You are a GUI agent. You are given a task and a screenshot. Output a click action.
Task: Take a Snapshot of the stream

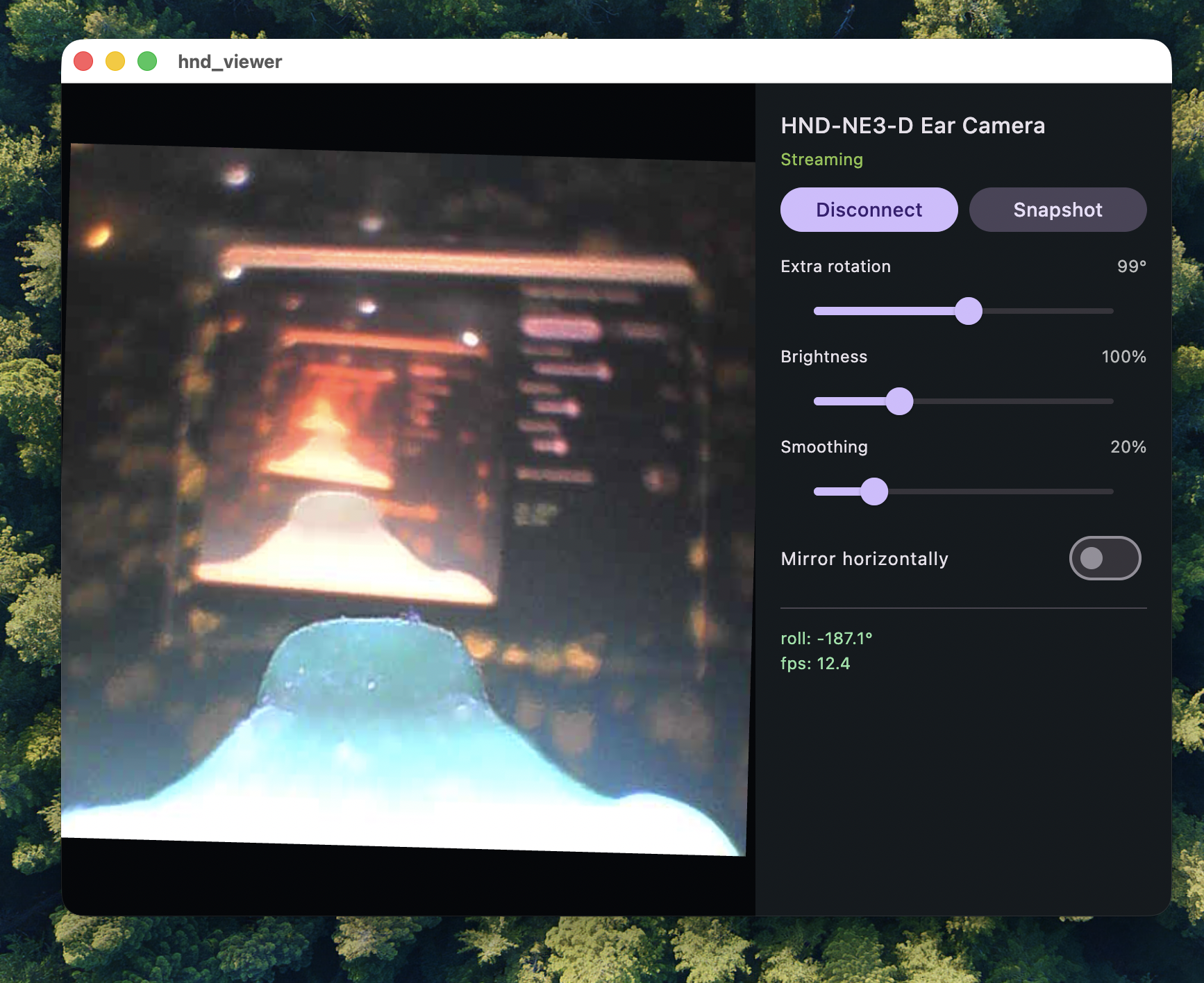click(1057, 210)
